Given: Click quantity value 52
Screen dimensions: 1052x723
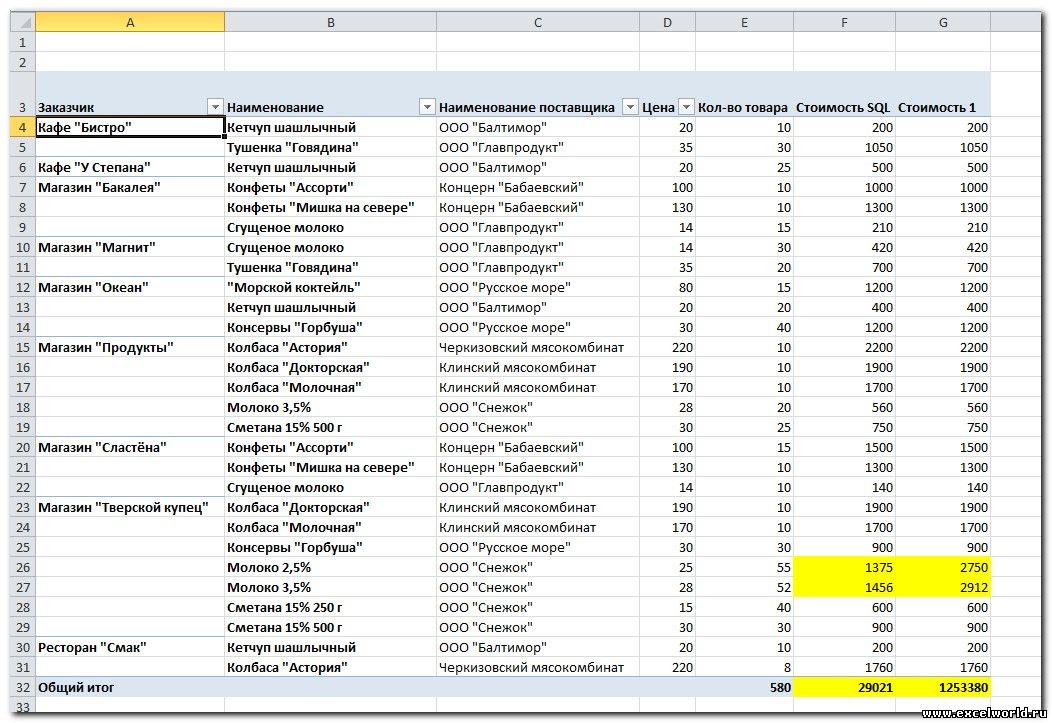Looking at the screenshot, I should (x=744, y=587).
